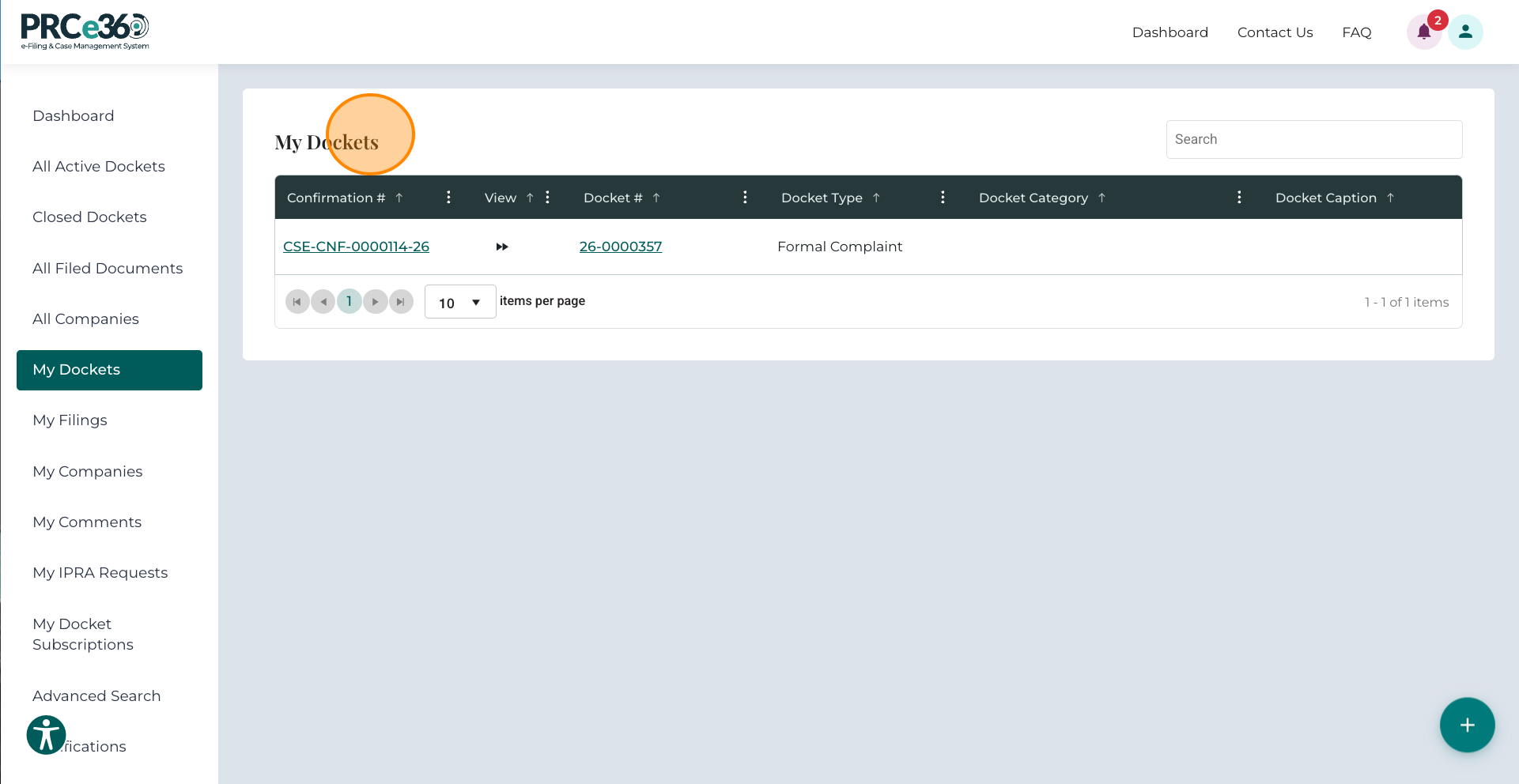Viewport: 1519px width, 784px height.
Task: Switch to the Contact Us page
Action: (x=1275, y=32)
